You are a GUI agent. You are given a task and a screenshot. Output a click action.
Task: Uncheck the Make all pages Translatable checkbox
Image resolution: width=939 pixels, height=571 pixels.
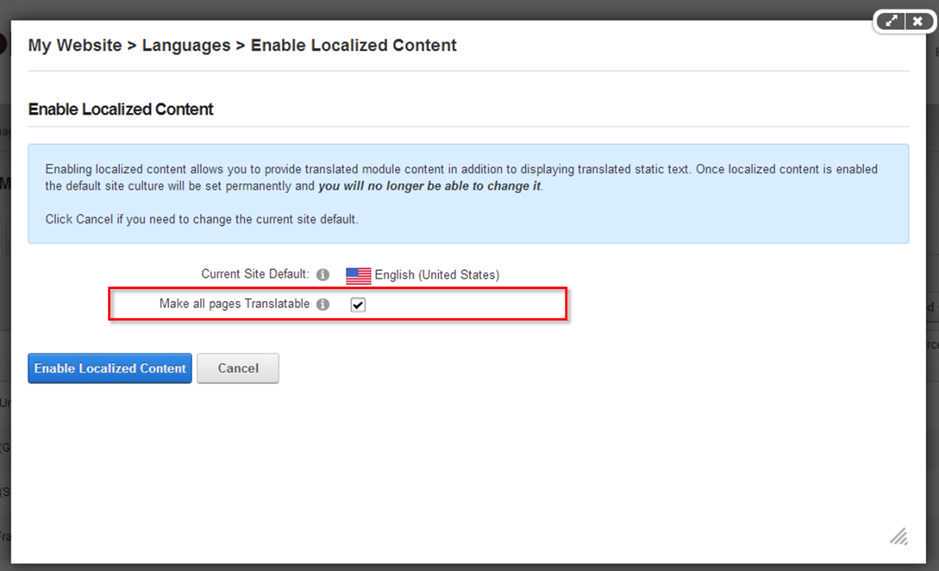(x=358, y=304)
